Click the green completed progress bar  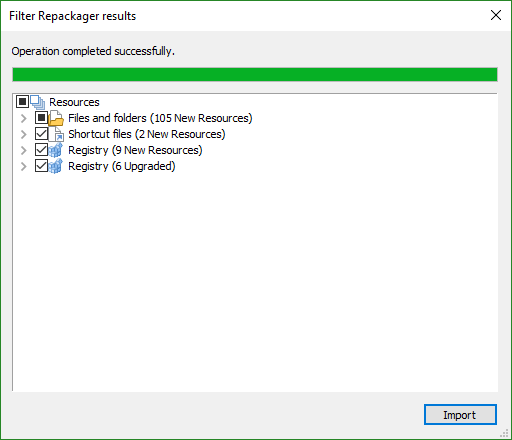tap(255, 74)
